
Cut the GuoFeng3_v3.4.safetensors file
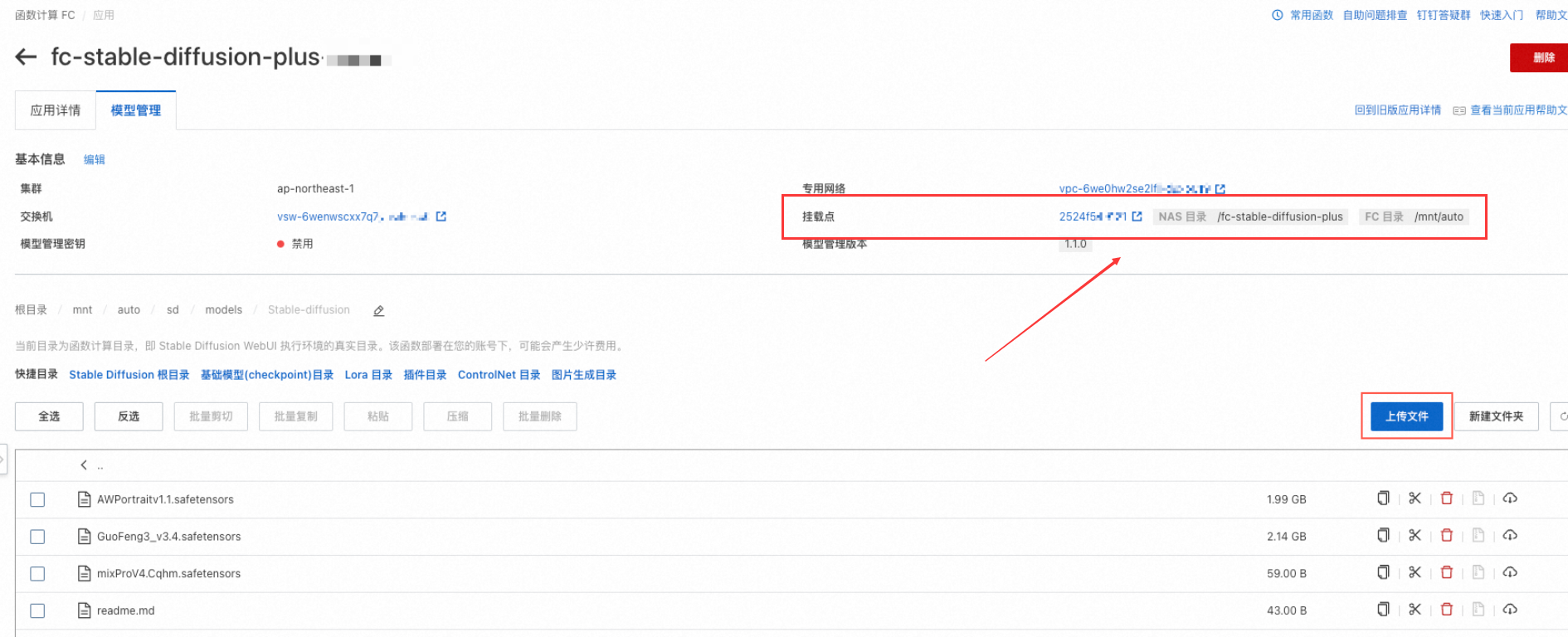click(x=1415, y=536)
